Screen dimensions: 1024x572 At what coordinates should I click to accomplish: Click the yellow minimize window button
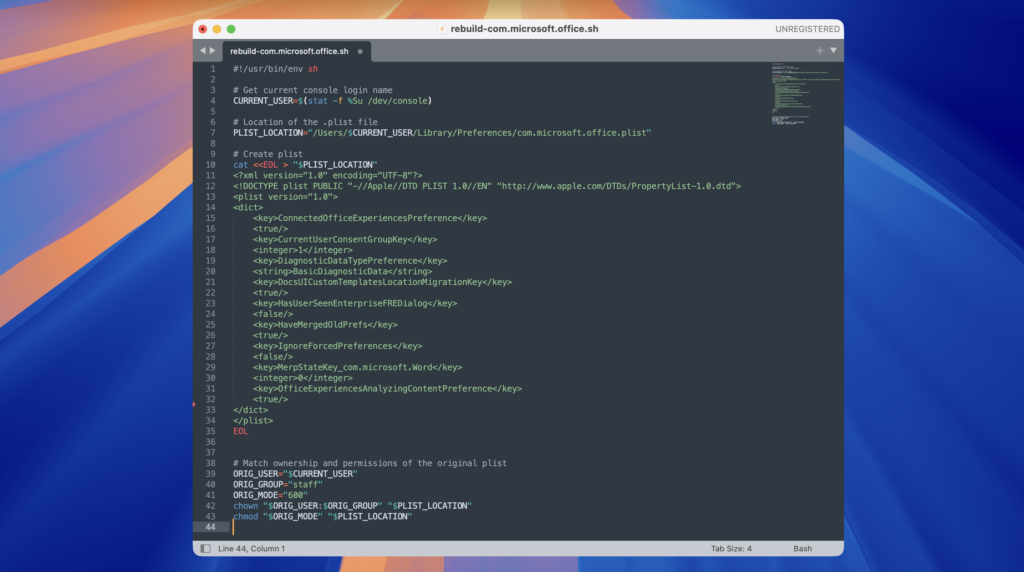pyautogui.click(x=217, y=29)
